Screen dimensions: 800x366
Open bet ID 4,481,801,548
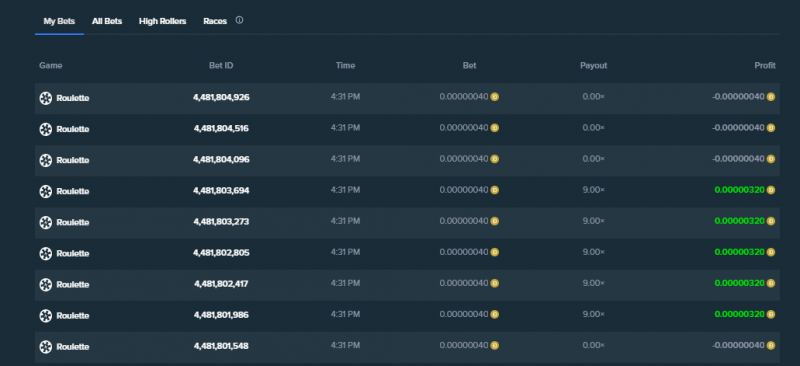click(221, 346)
